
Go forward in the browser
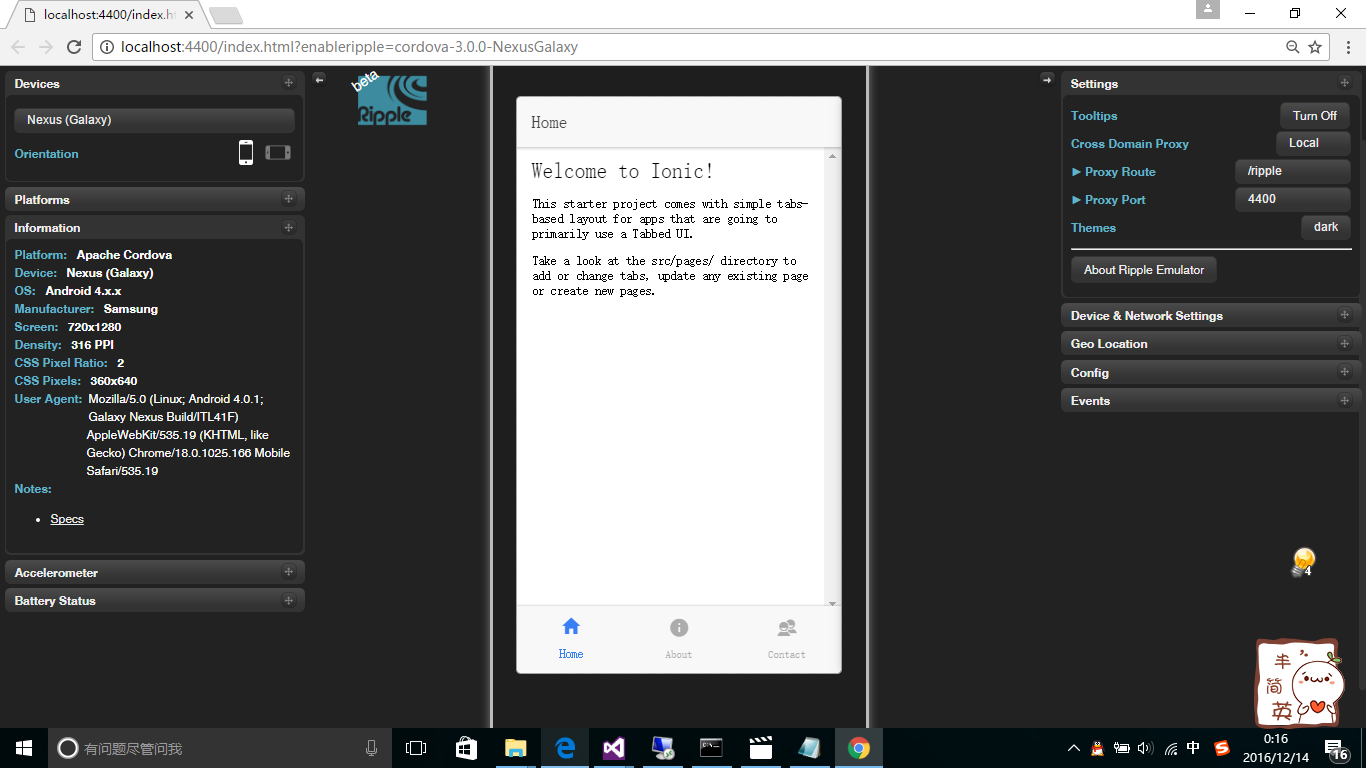pyautogui.click(x=46, y=47)
